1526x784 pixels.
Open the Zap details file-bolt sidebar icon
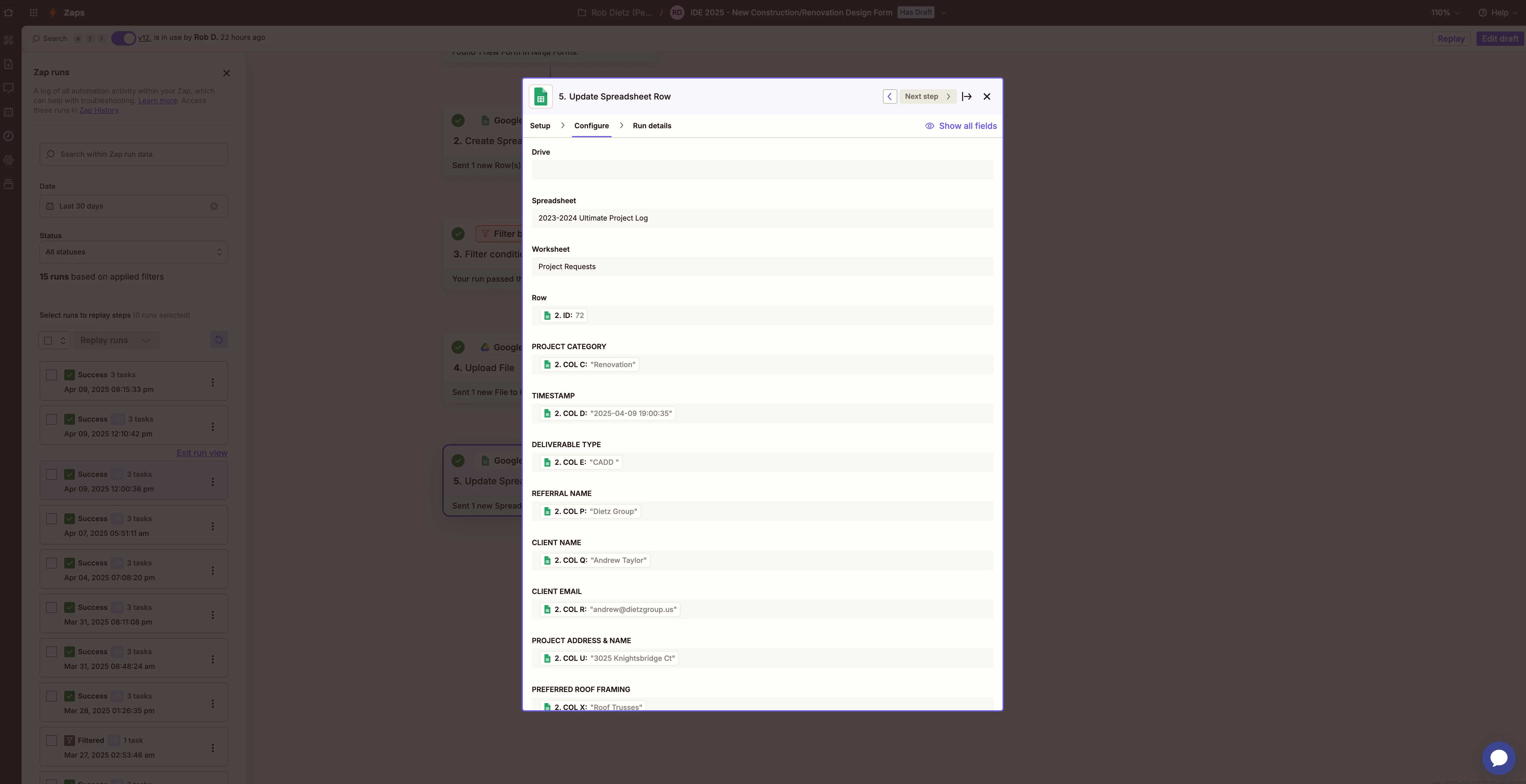coord(8,64)
